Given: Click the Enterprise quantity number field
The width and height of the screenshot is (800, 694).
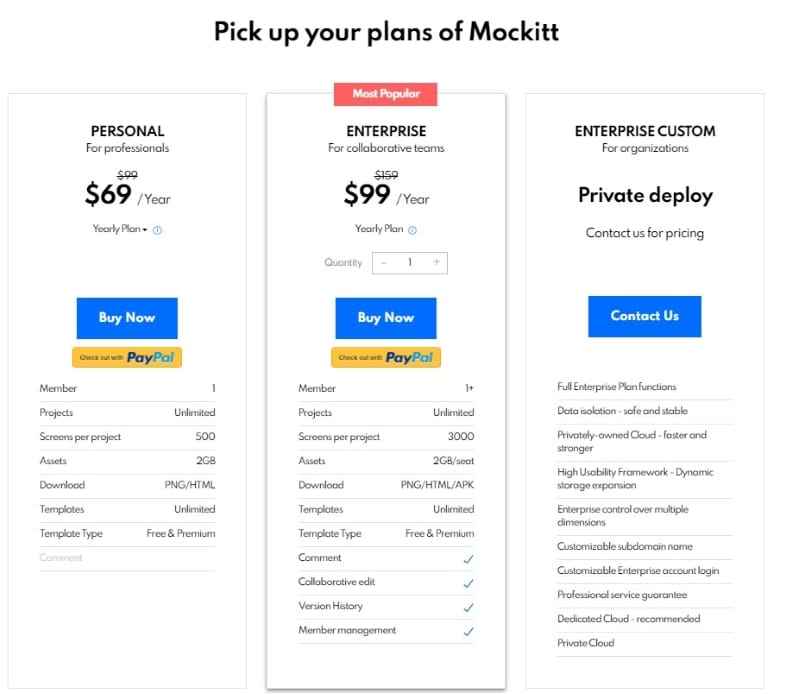Looking at the screenshot, I should (x=410, y=263).
